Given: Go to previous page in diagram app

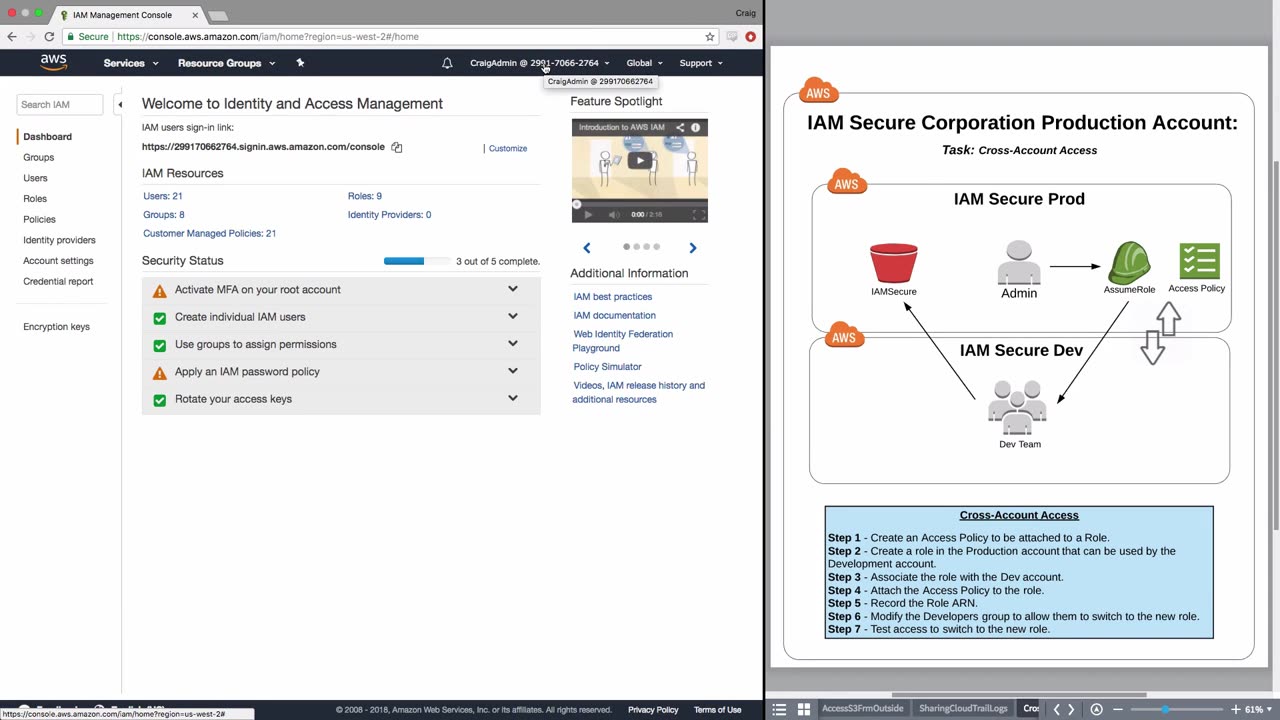Looking at the screenshot, I should pyautogui.click(x=1056, y=709).
